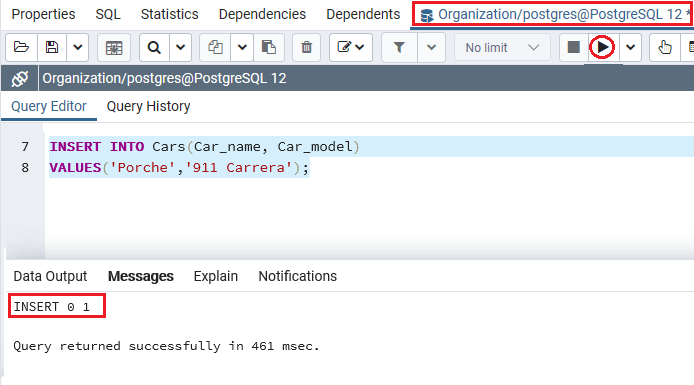Click the connection status plug icon
Screen dimensions: 694x385
(x=20, y=78)
